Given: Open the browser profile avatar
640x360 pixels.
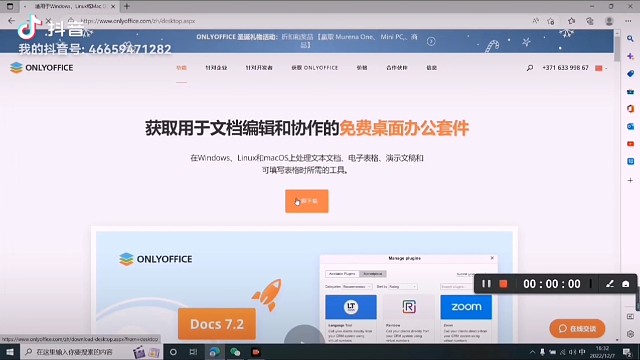Looking at the screenshot, I should pyautogui.click(x=609, y=21).
